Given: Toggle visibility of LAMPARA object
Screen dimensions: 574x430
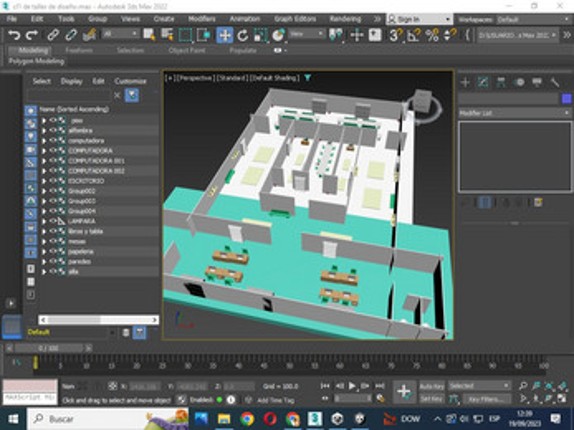Looking at the screenshot, I should (53, 221).
